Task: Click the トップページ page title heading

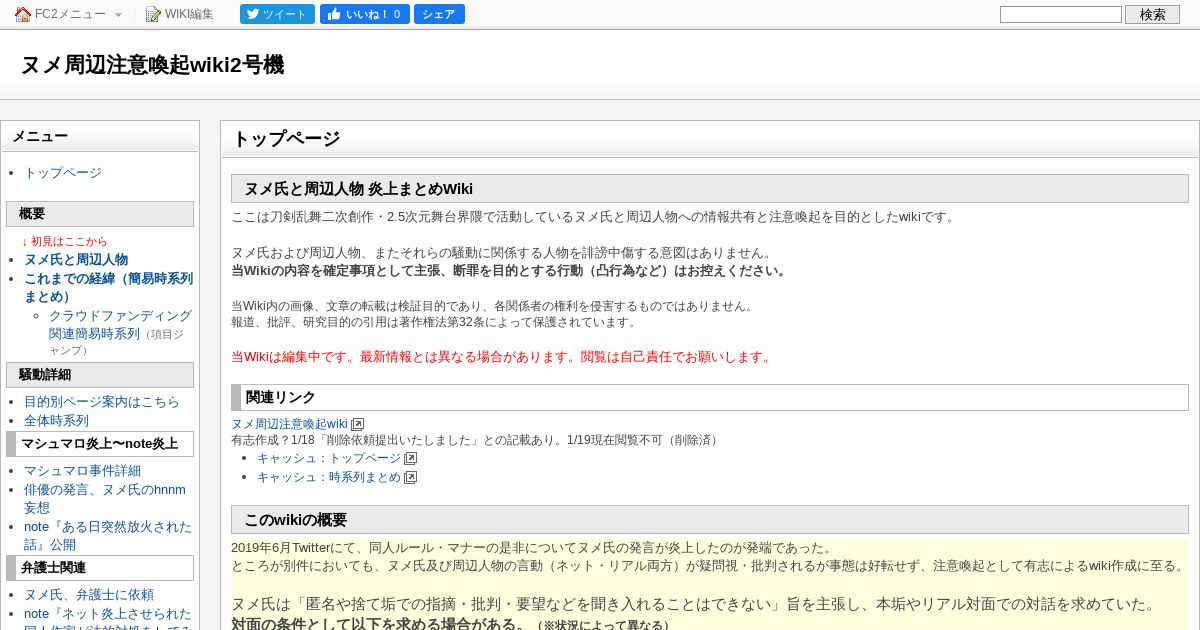Action: coord(709,139)
